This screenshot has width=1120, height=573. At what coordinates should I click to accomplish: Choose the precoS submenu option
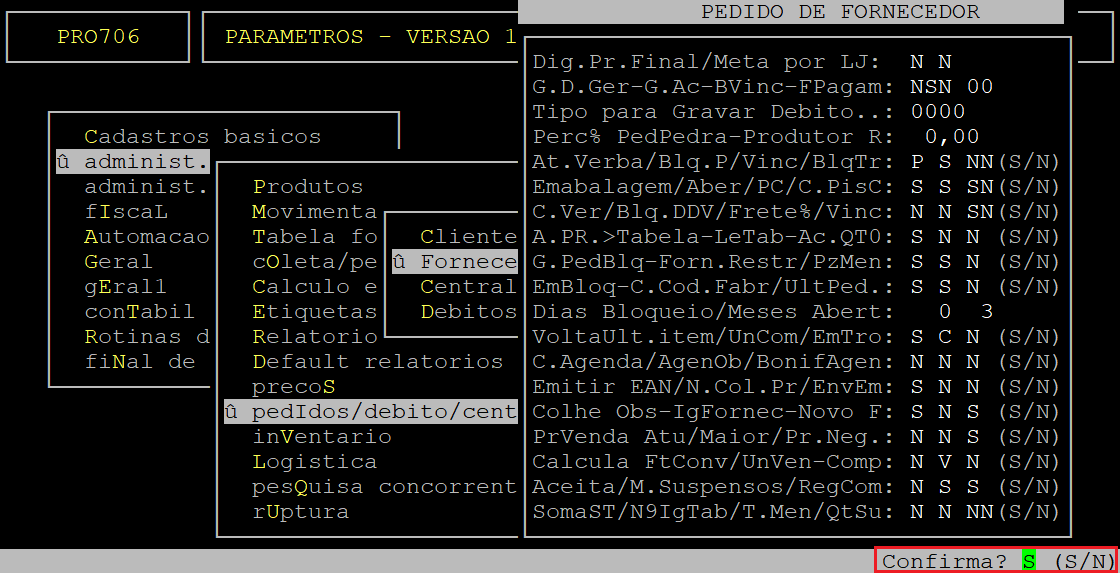pyautogui.click(x=293, y=387)
